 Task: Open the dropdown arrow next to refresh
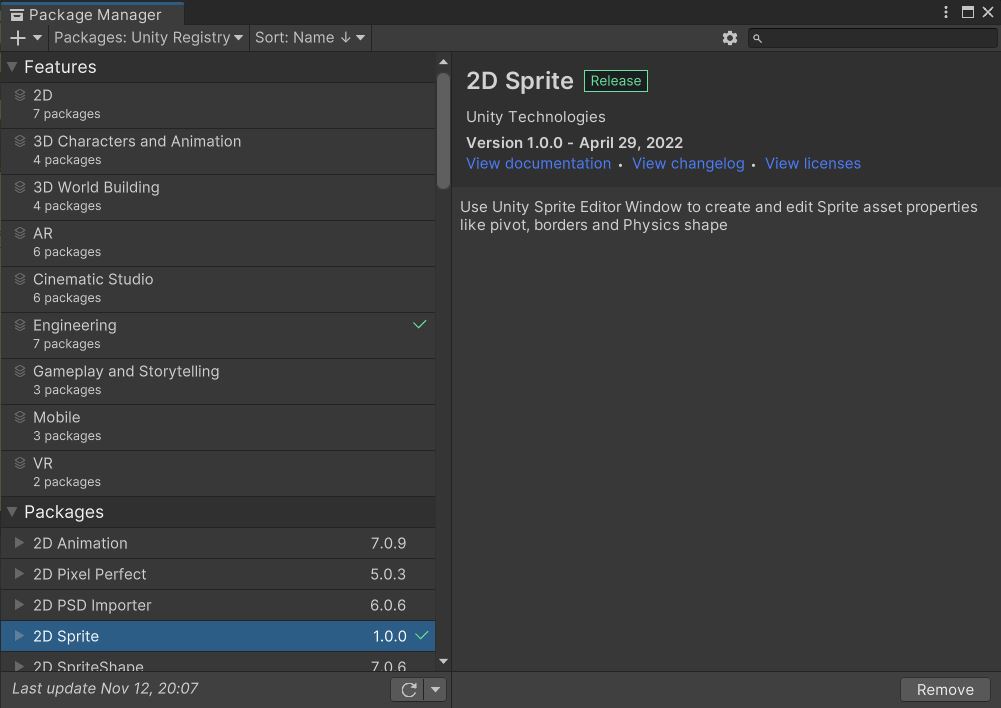(x=435, y=689)
